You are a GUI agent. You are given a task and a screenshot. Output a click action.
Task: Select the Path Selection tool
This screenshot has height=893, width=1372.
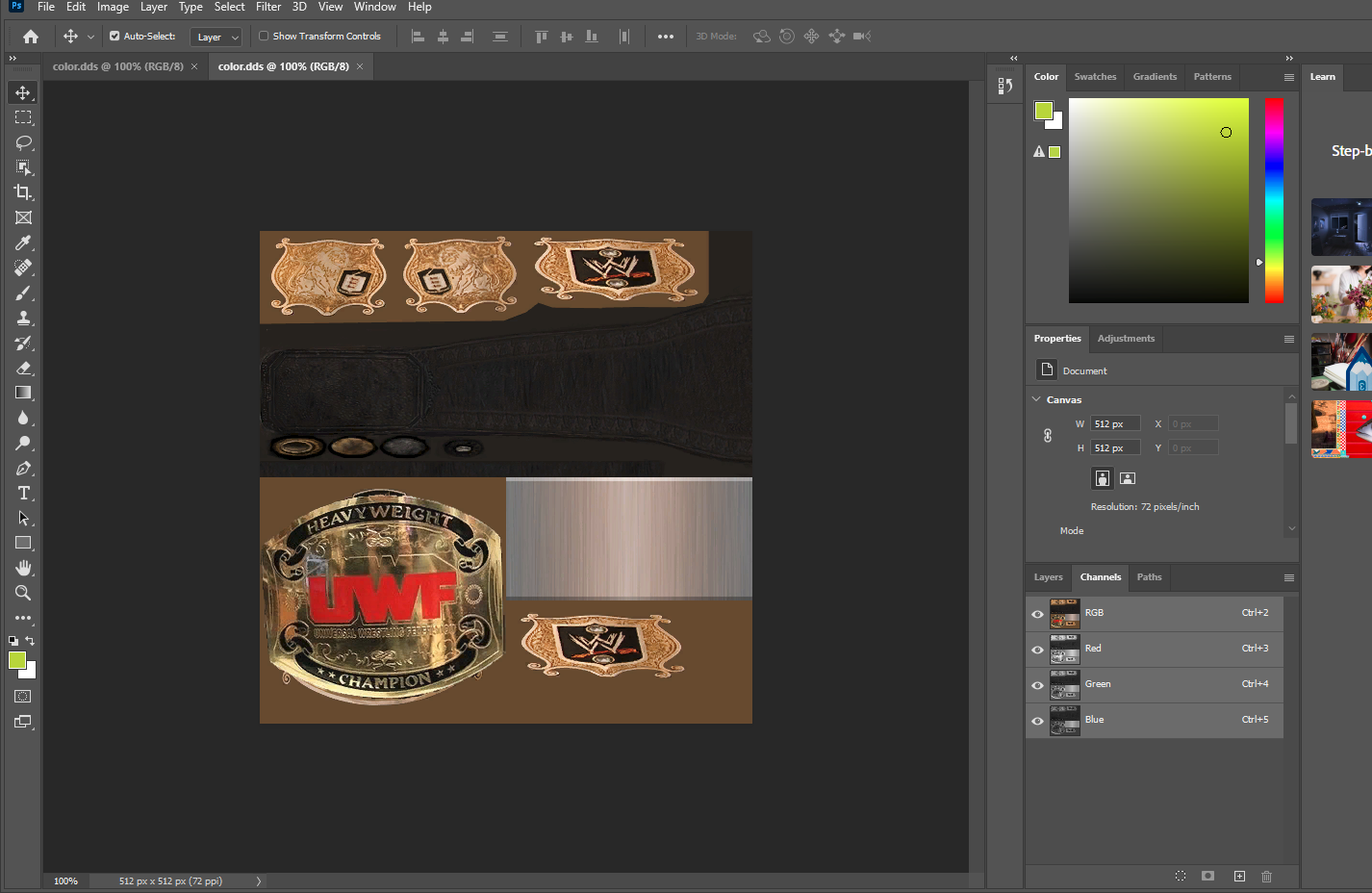[x=23, y=518]
